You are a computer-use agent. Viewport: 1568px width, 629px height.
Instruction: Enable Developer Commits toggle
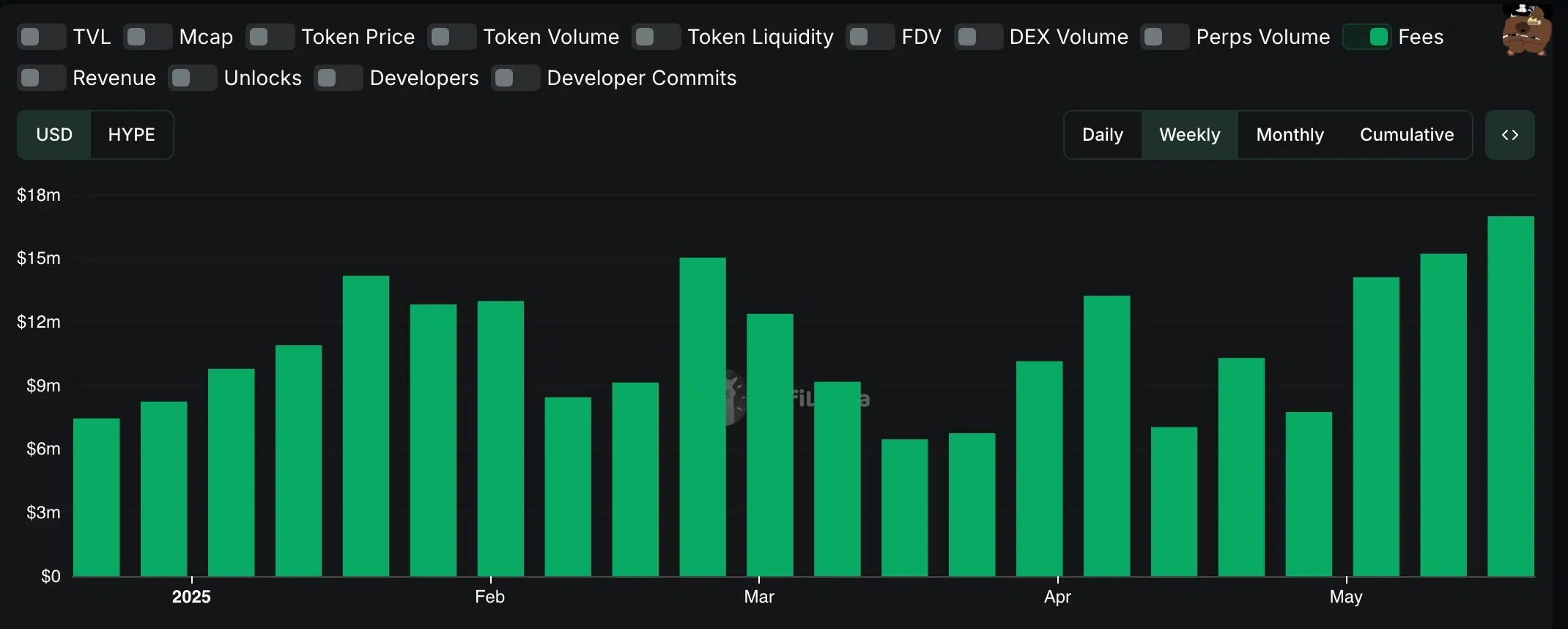tap(516, 78)
